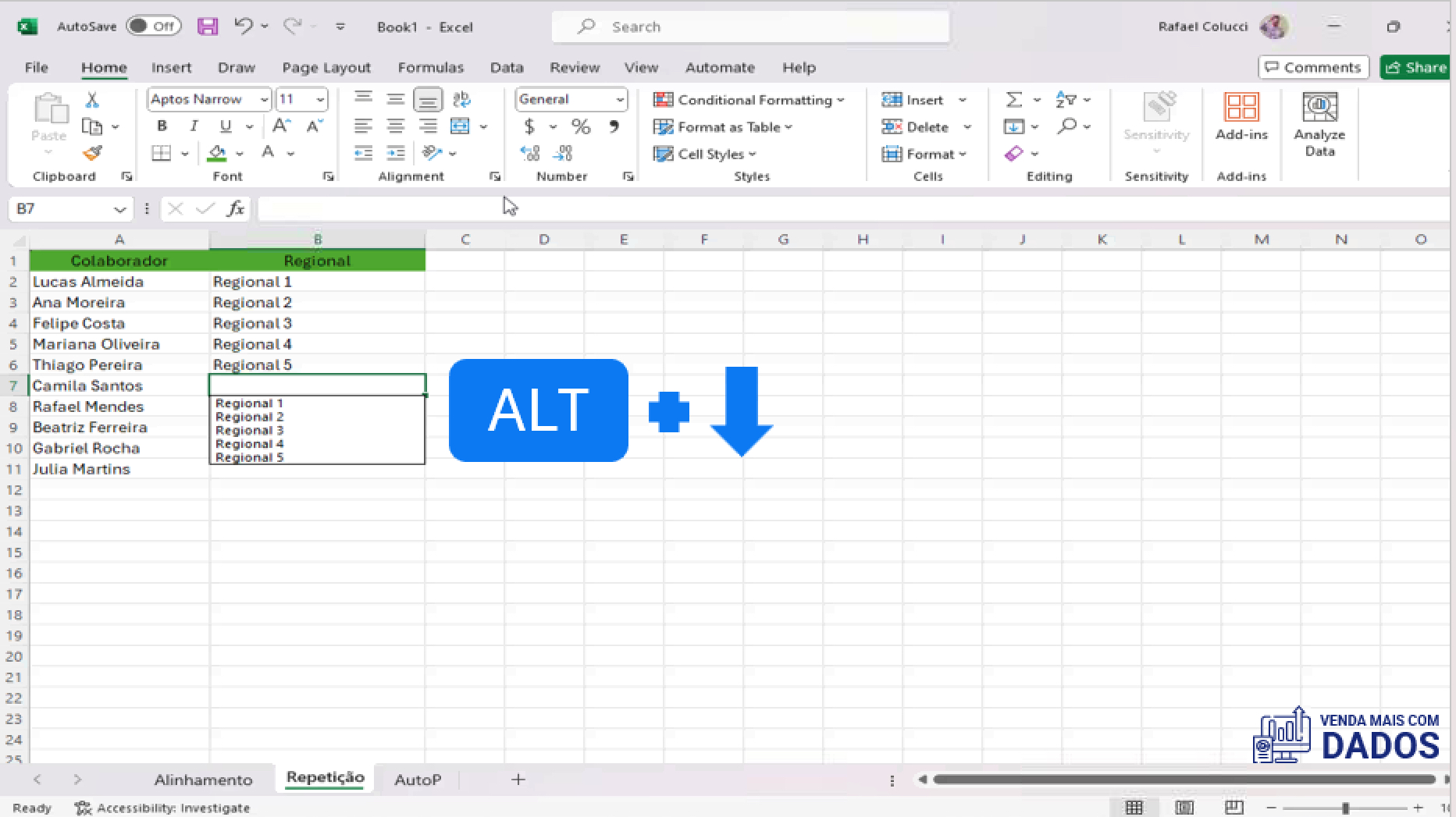Click the Italic formatting icon
The width and height of the screenshot is (1456, 817).
pos(193,126)
